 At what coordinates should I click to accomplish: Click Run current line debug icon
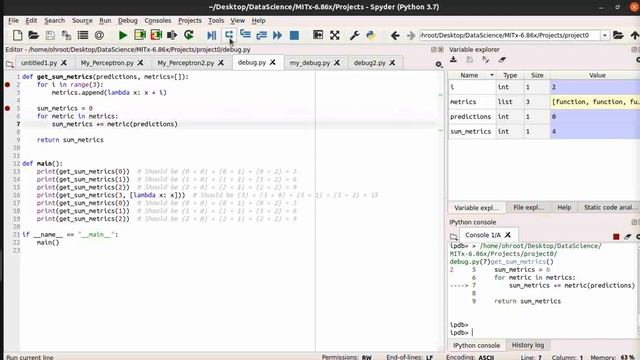[x=229, y=35]
